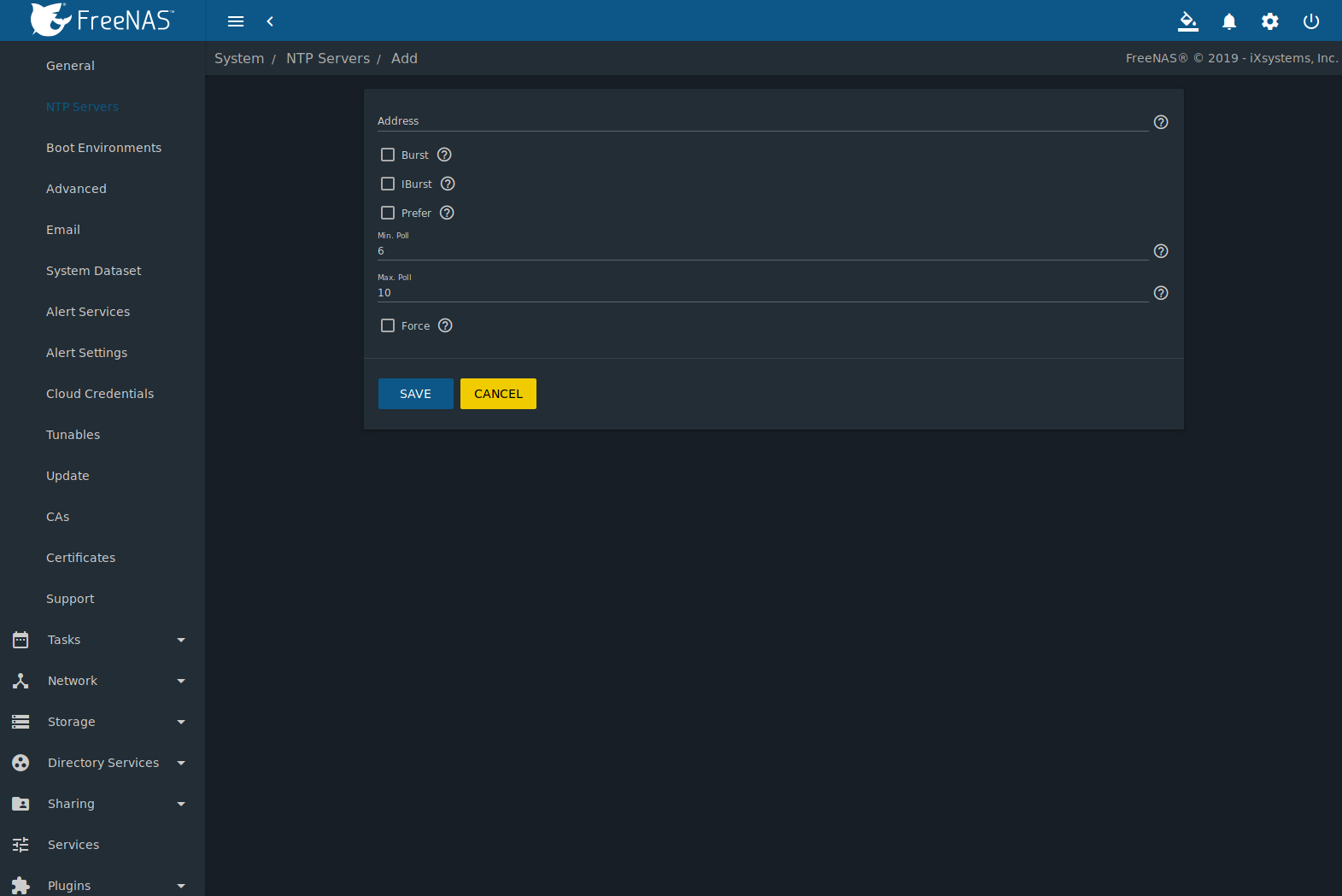Open Alert Services
The height and width of the screenshot is (896, 1342).
(88, 312)
